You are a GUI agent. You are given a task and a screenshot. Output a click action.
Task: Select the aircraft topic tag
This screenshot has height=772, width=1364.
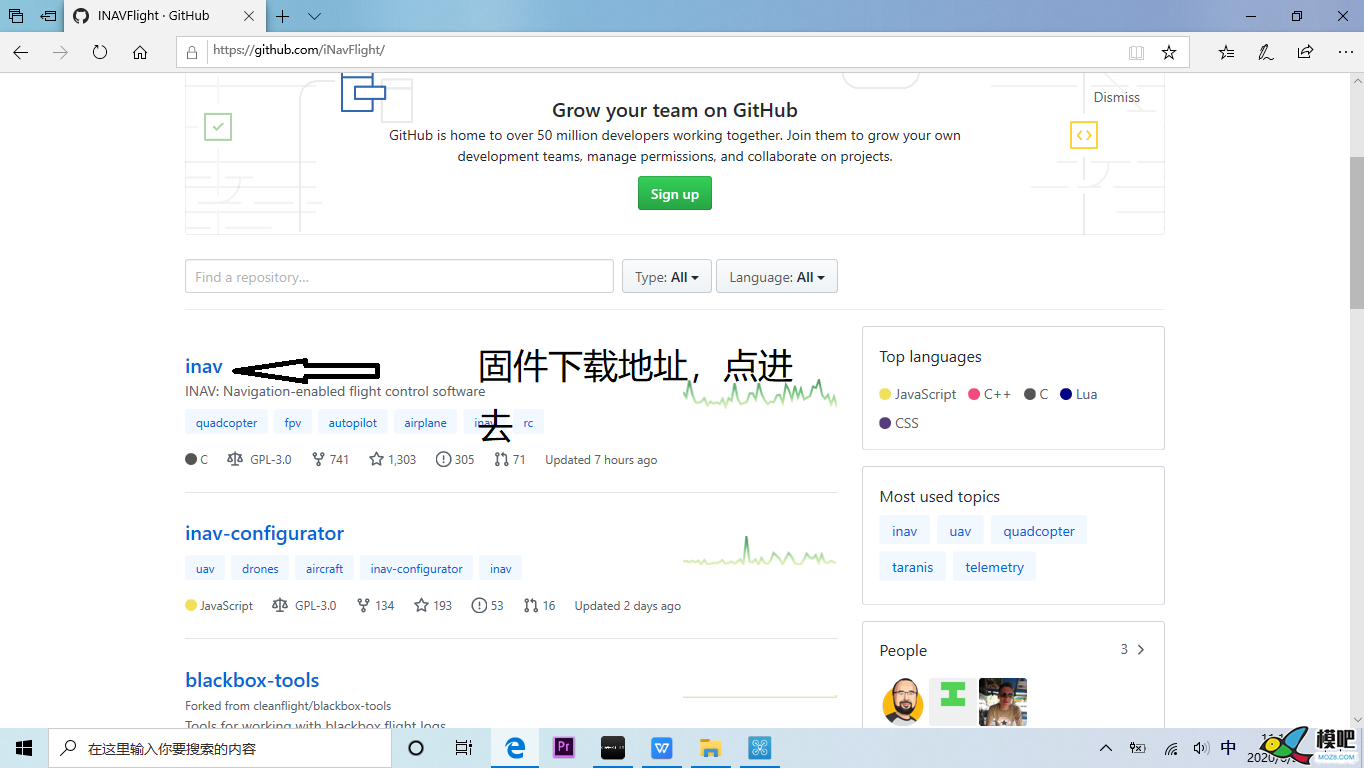tap(325, 569)
